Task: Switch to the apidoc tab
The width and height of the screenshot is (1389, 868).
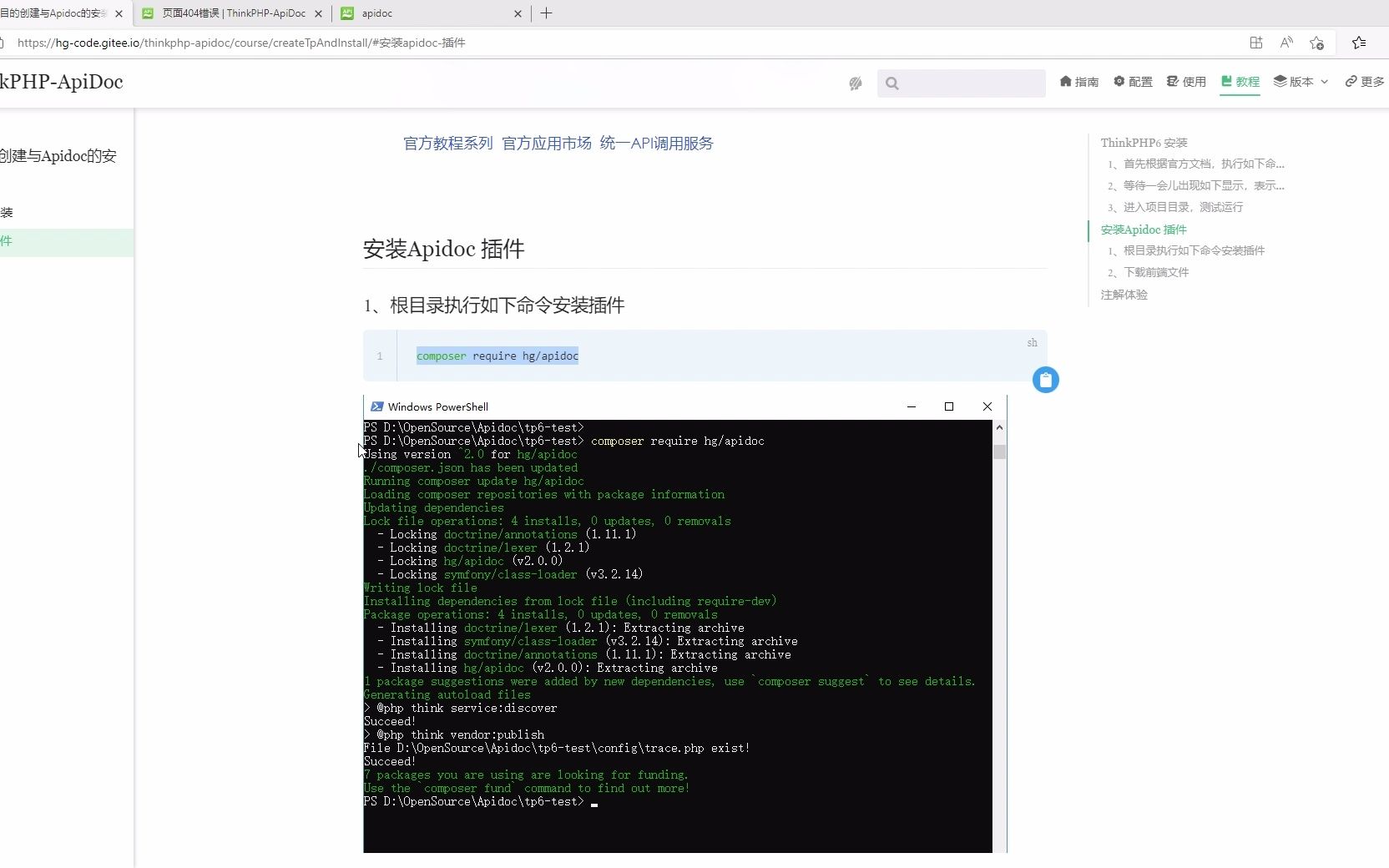Action: coord(430,13)
